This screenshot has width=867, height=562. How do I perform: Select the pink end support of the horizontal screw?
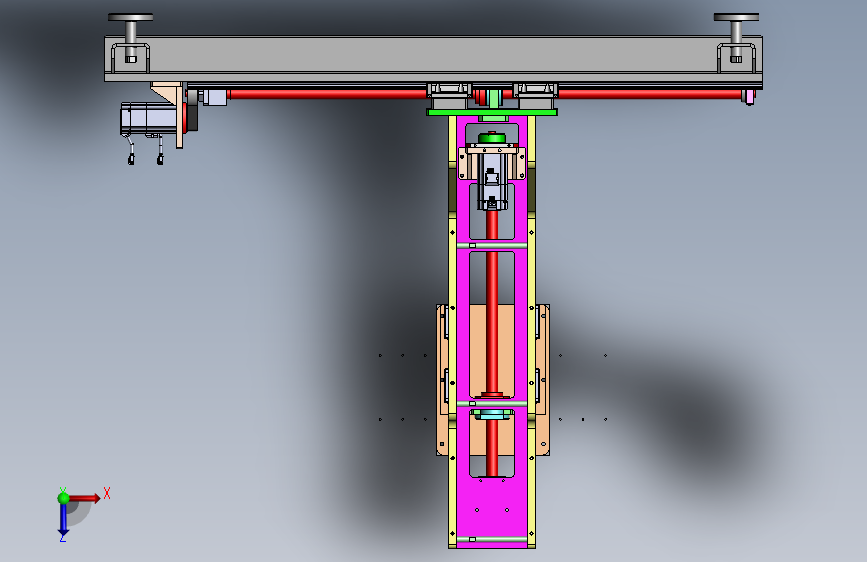point(749,97)
